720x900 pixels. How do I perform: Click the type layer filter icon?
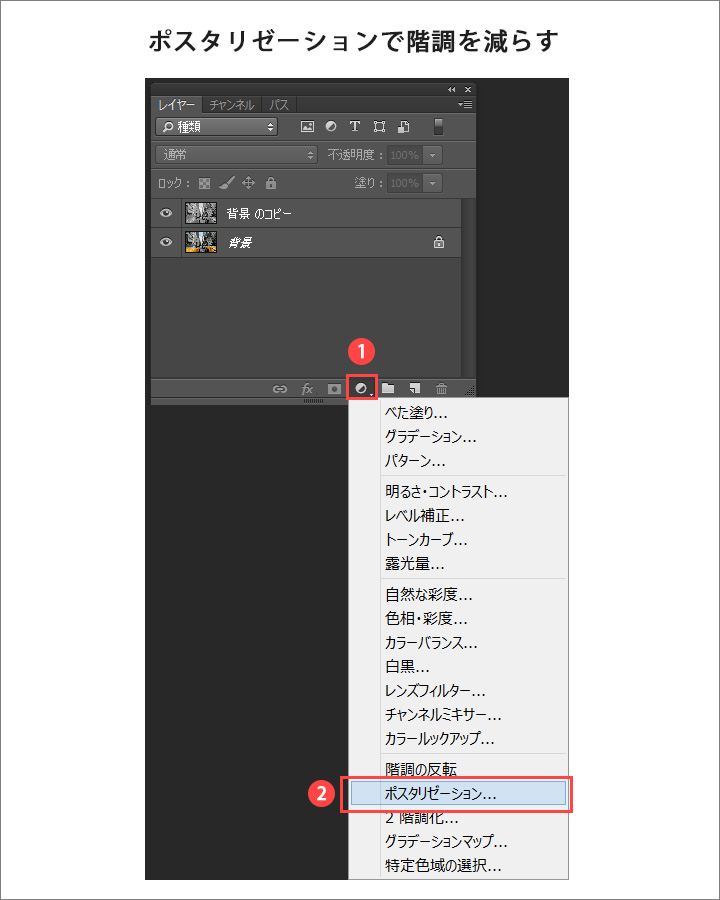pos(355,126)
